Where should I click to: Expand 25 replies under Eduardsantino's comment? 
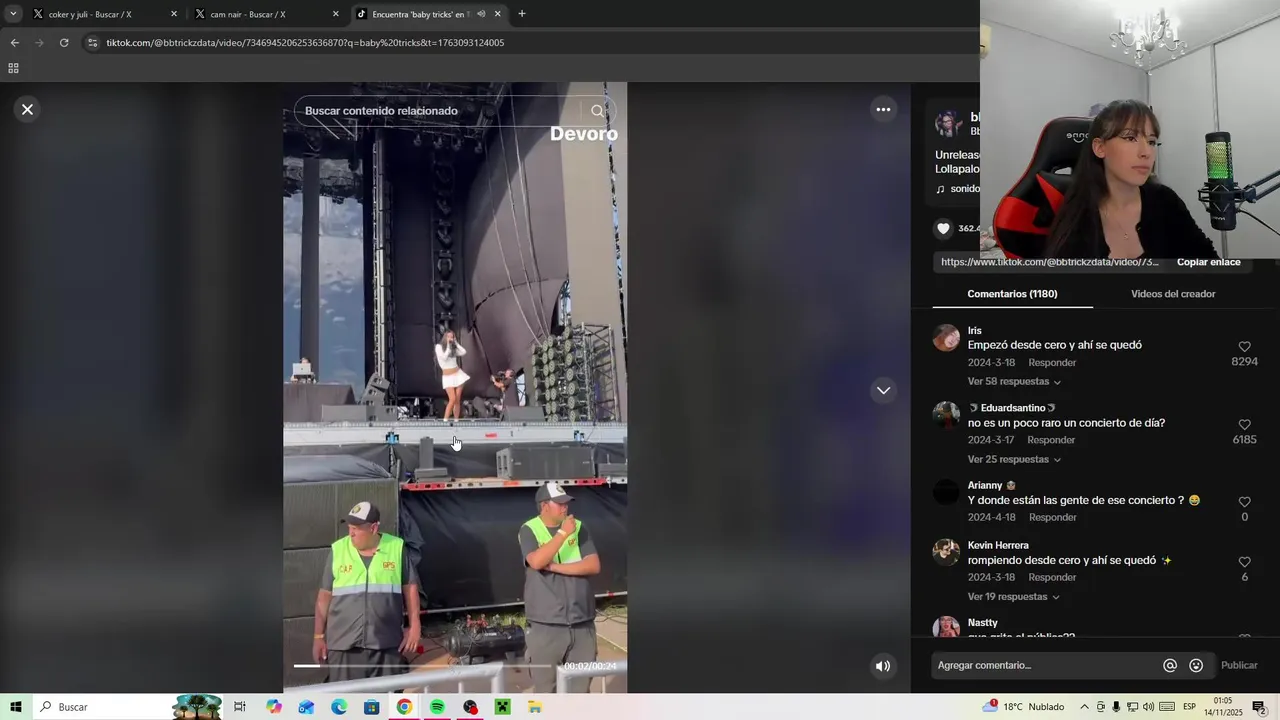tap(1014, 460)
